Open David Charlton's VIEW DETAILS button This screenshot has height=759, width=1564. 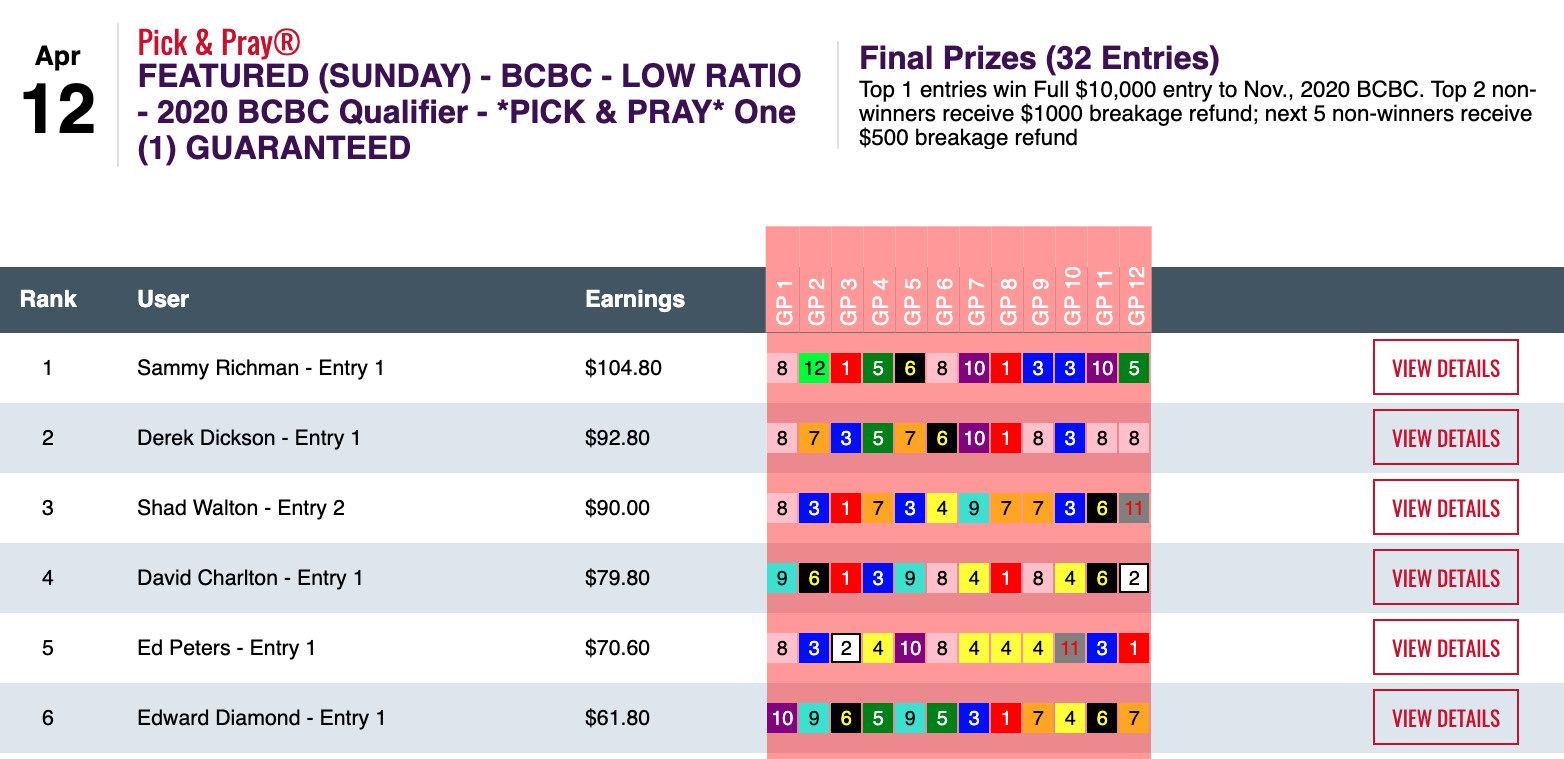1445,578
